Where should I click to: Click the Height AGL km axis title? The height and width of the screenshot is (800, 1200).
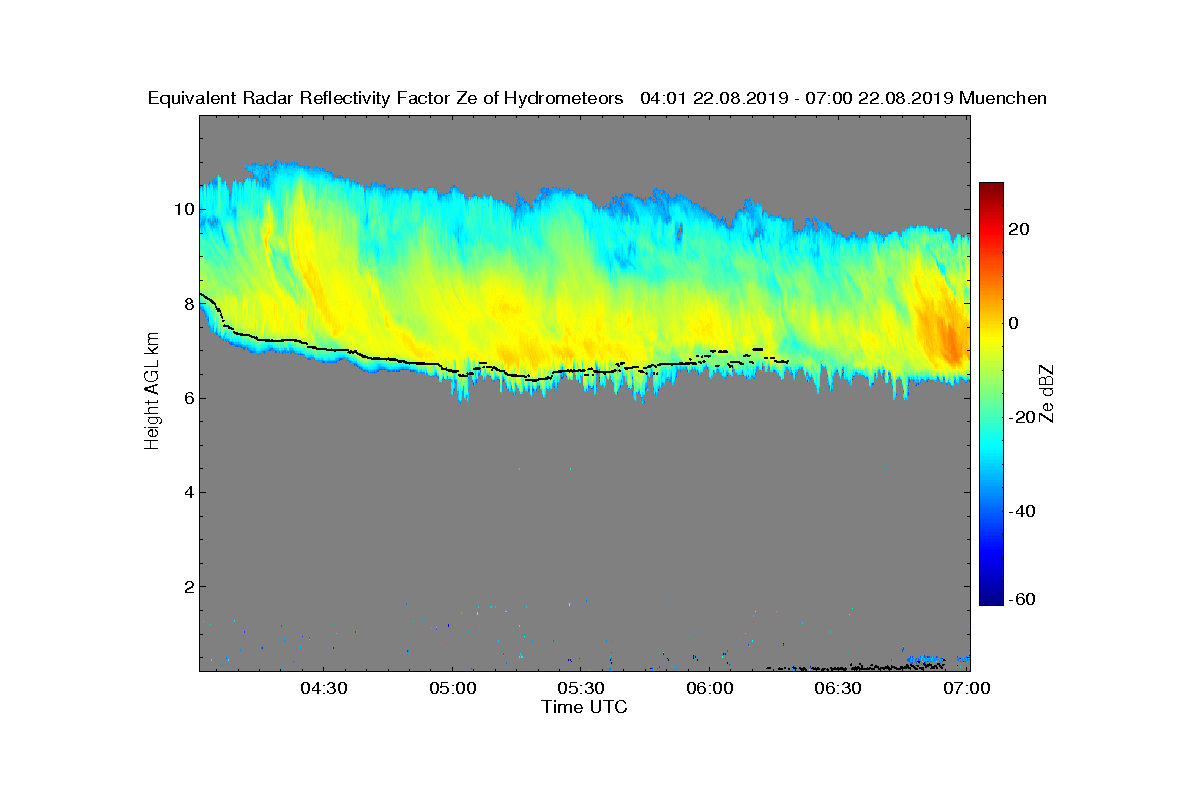coord(152,392)
